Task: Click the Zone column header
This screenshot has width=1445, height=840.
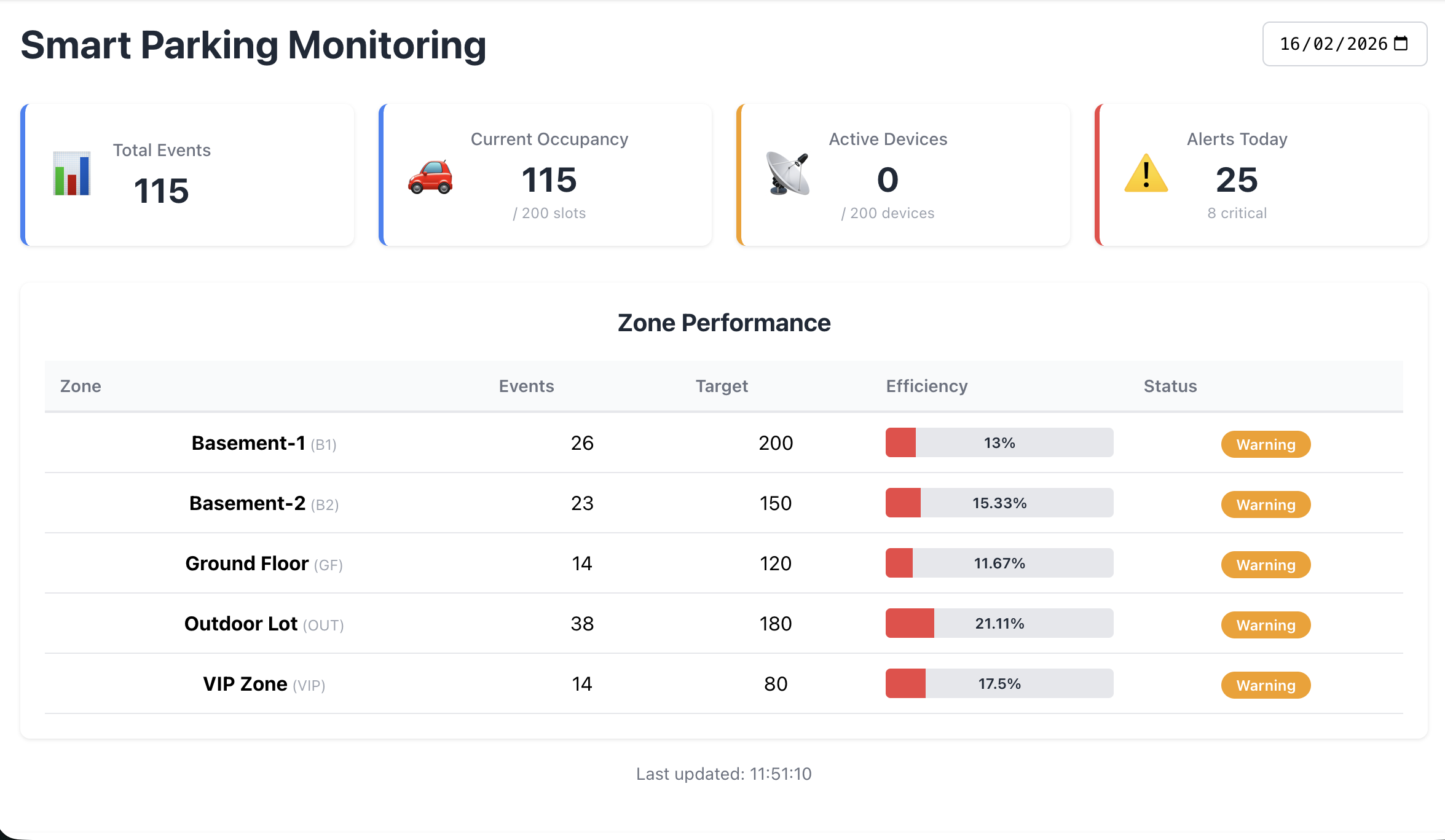Action: pyautogui.click(x=81, y=386)
